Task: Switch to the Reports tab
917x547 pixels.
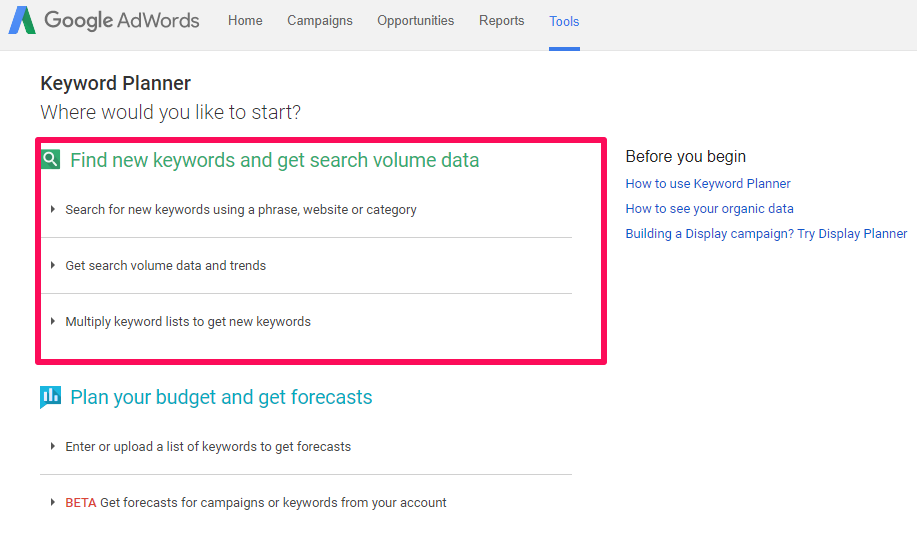Action: pos(501,20)
